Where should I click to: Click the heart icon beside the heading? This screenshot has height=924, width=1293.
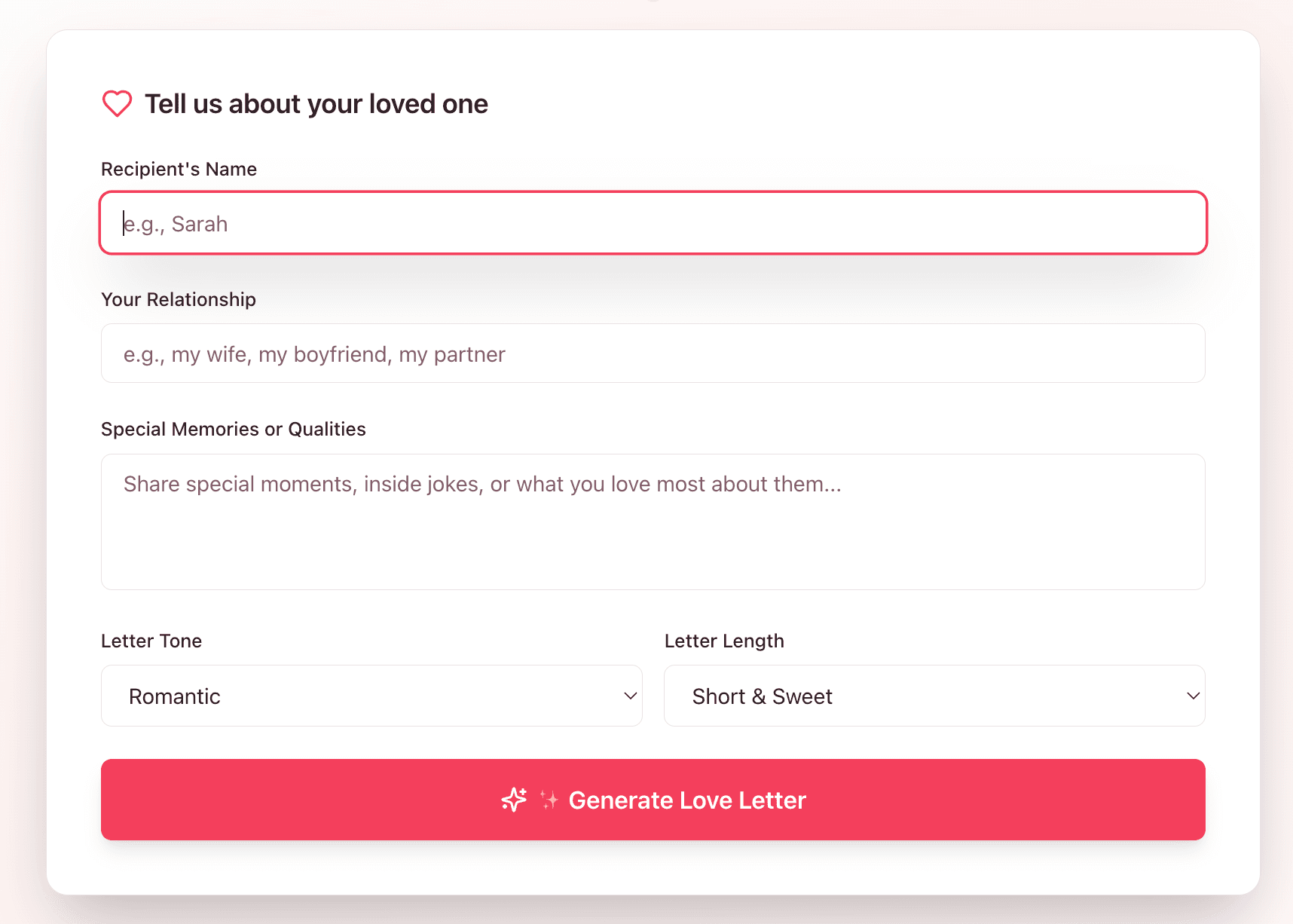click(117, 103)
